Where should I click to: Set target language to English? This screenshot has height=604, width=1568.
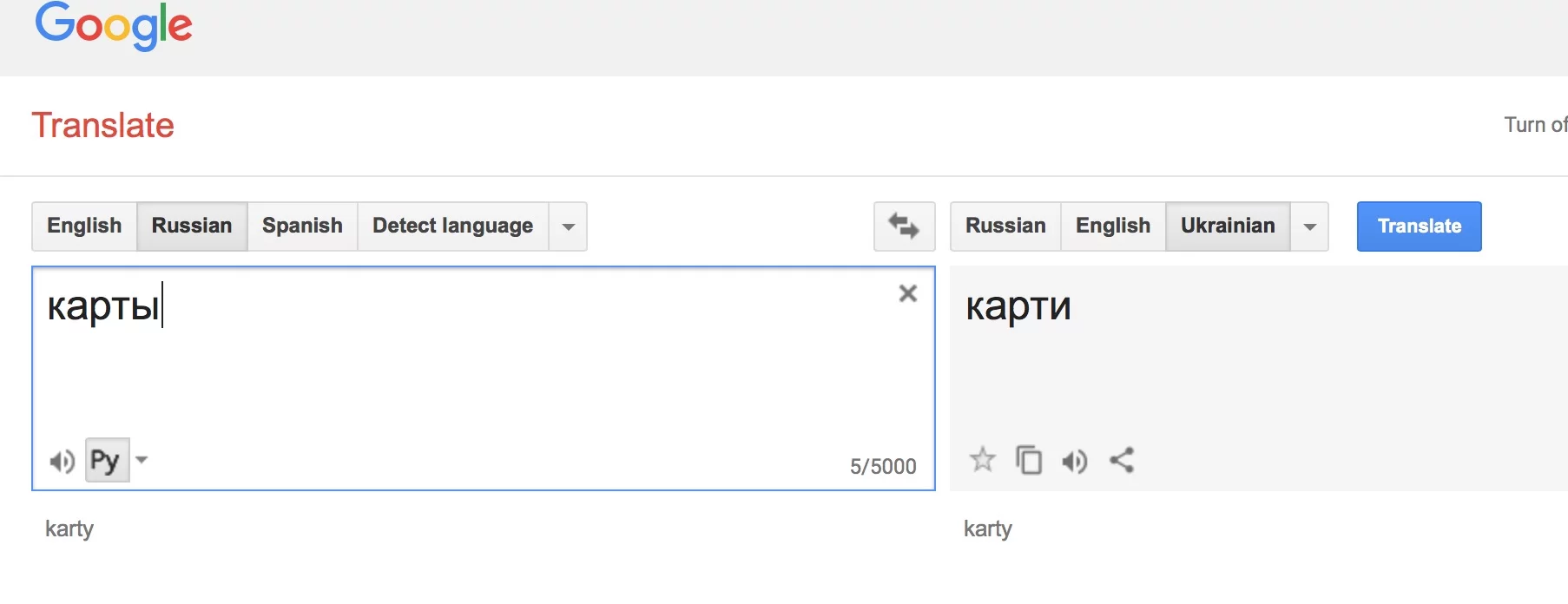1112,226
